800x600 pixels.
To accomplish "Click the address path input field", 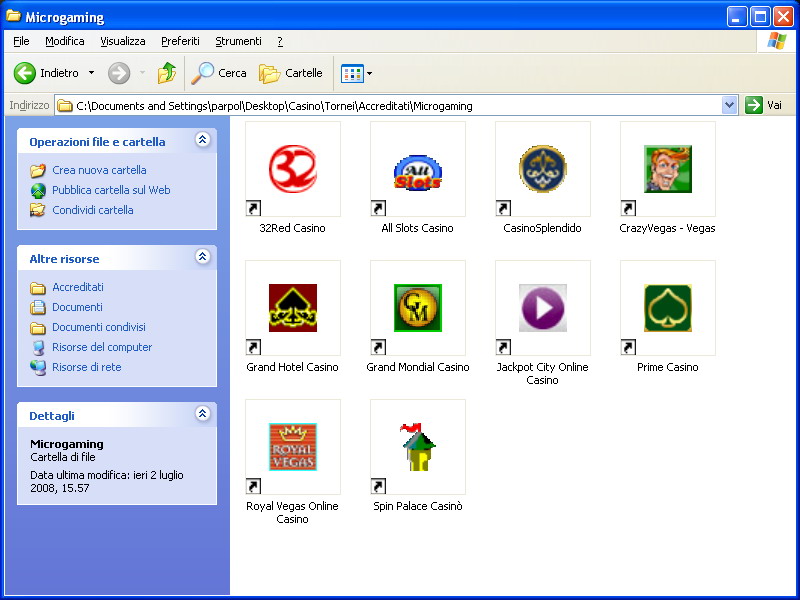I will pyautogui.click(x=398, y=106).
